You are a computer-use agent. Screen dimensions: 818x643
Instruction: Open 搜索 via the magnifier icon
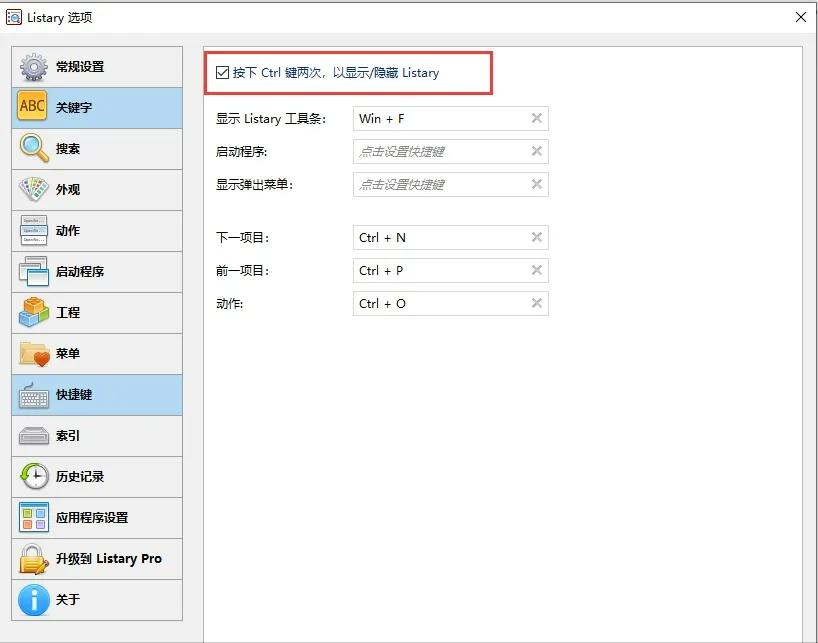32,148
